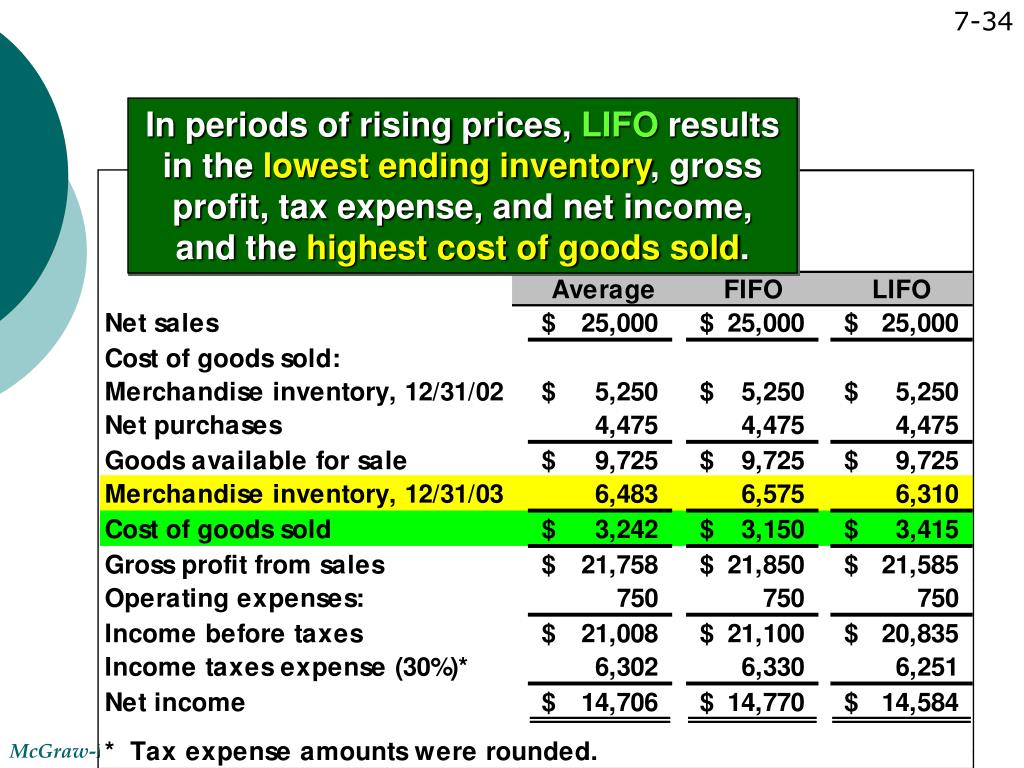Click LIFO operating expenses value 750

(938, 598)
